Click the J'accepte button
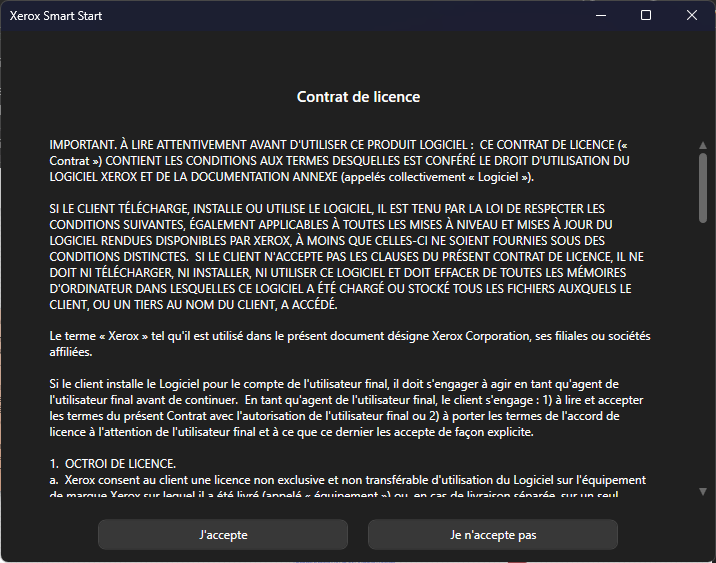The image size is (716, 563). click(x=223, y=535)
